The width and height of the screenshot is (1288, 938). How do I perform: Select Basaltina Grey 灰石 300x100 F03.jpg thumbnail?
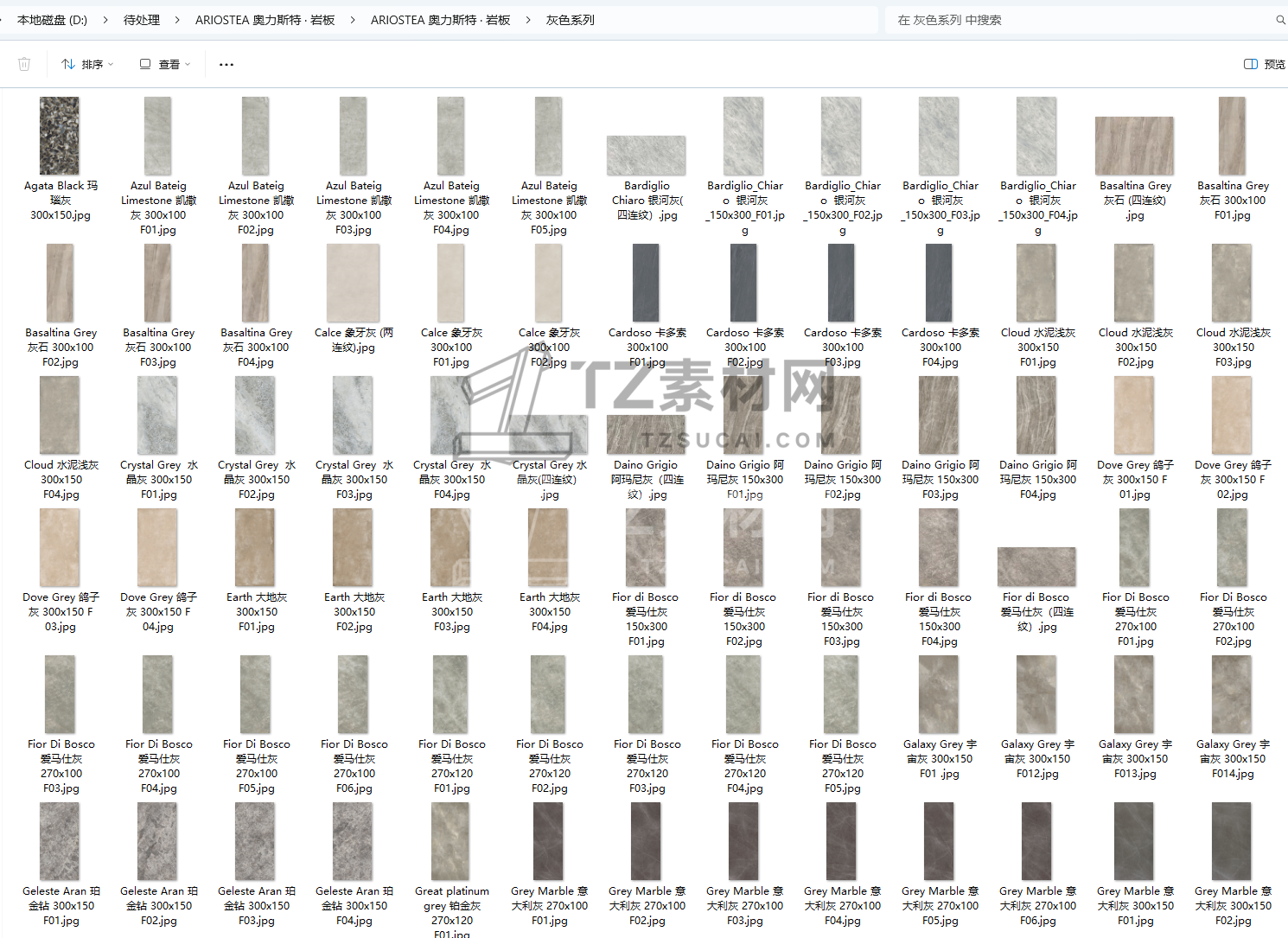157,283
